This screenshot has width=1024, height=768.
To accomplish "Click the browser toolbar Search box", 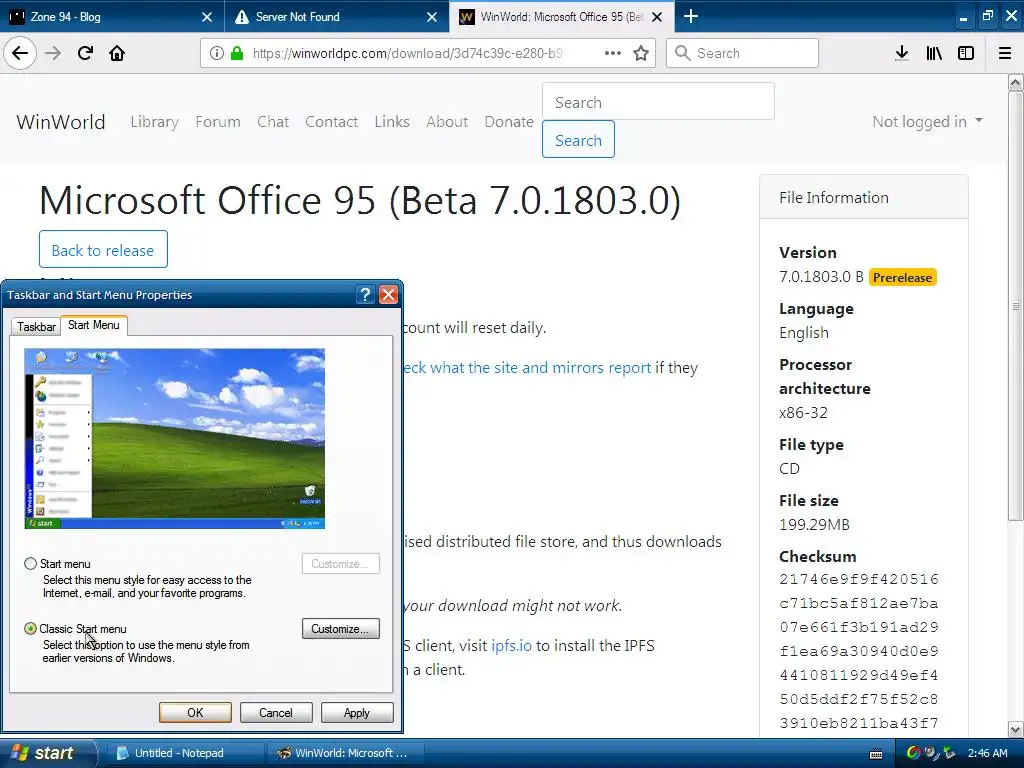I will pos(742,53).
